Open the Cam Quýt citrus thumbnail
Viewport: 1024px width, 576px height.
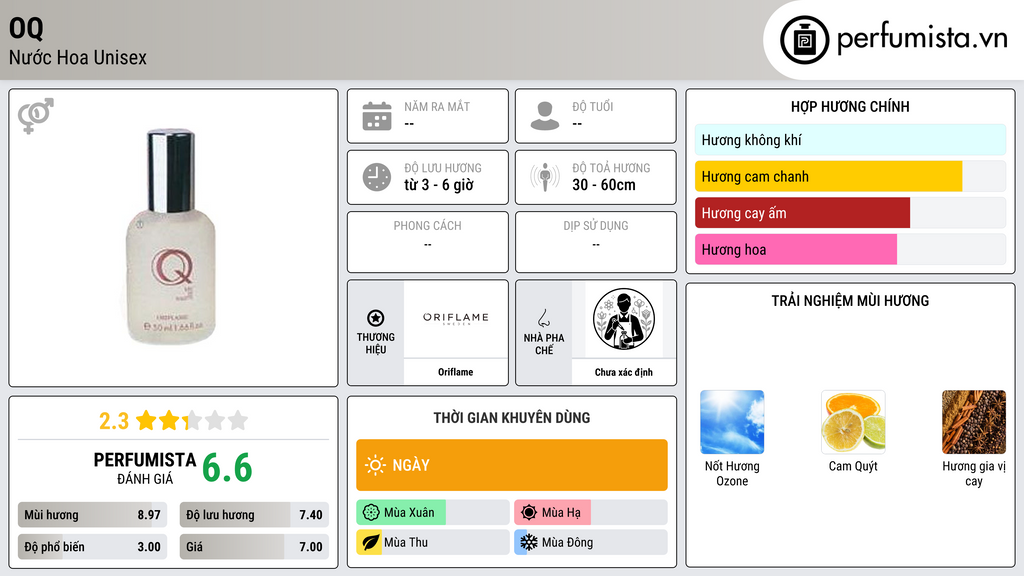click(x=853, y=422)
